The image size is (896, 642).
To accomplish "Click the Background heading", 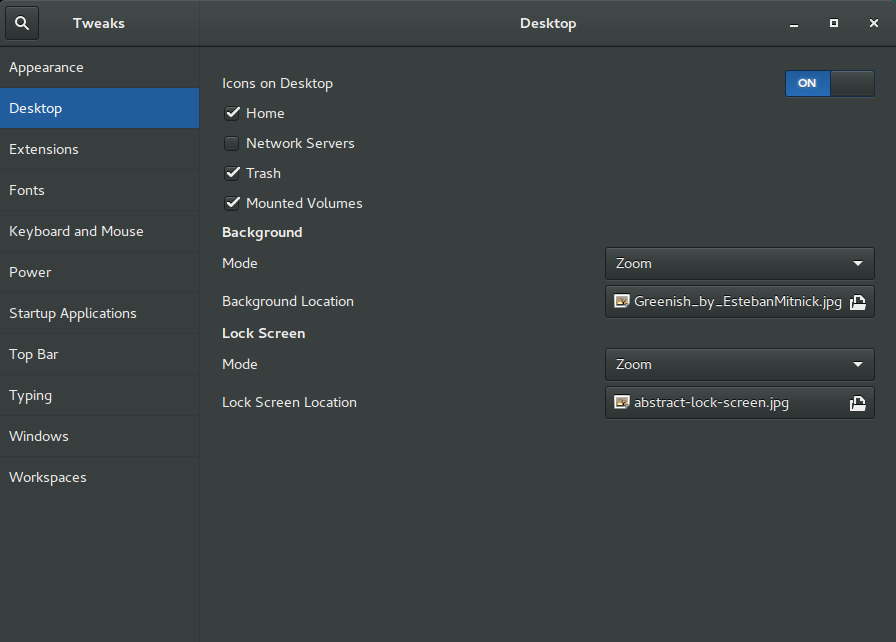I will (x=262, y=232).
